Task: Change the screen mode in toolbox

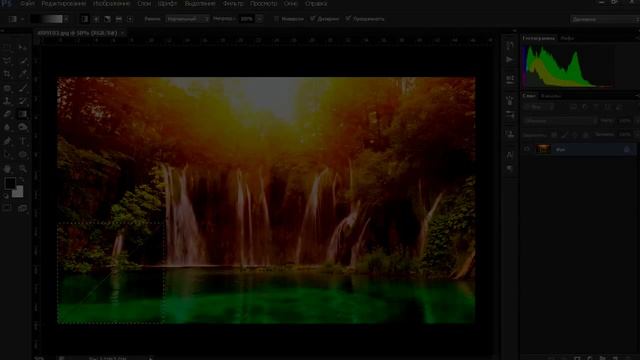Action: (23, 208)
